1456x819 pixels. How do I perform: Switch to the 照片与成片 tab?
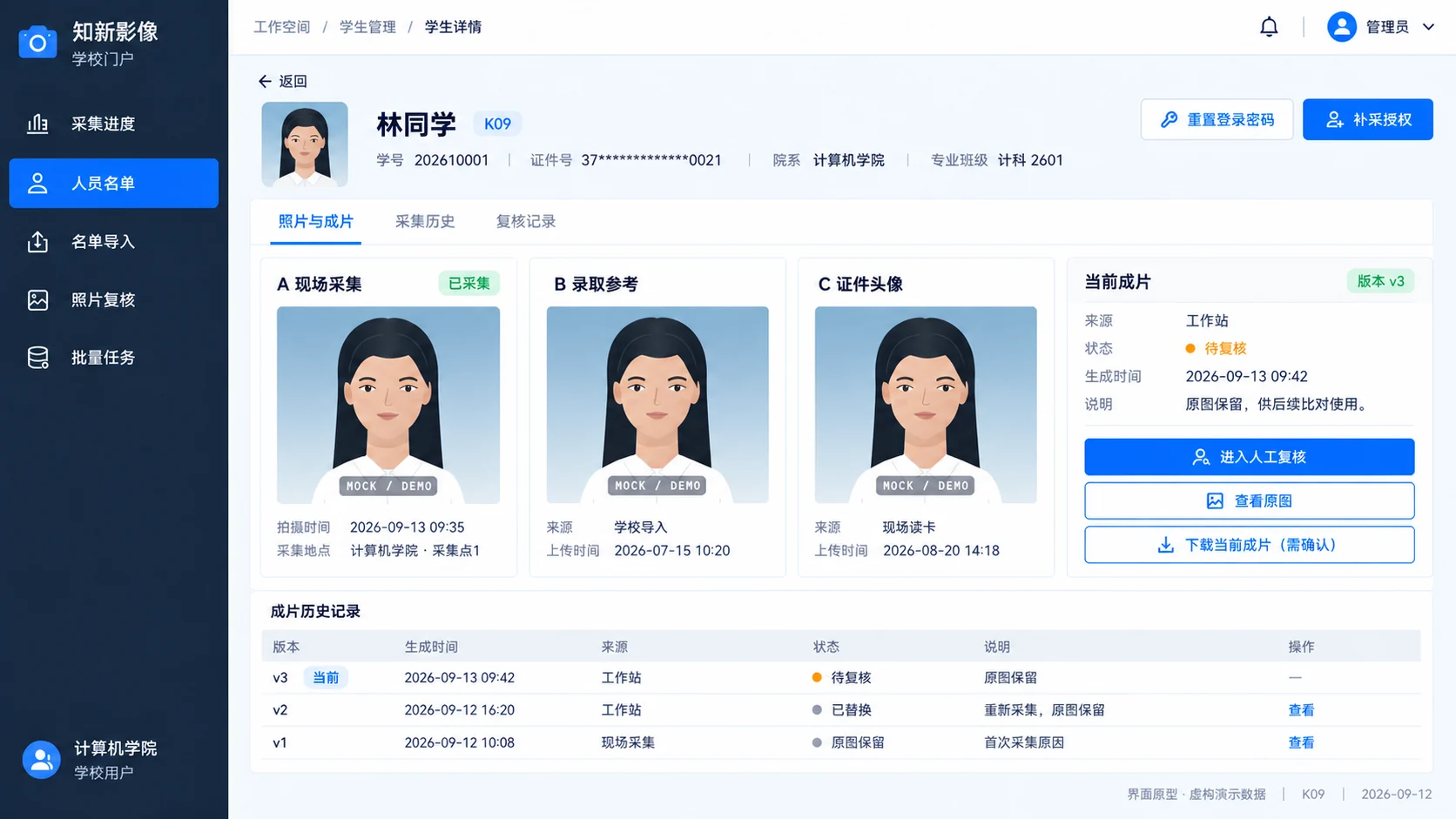click(315, 222)
